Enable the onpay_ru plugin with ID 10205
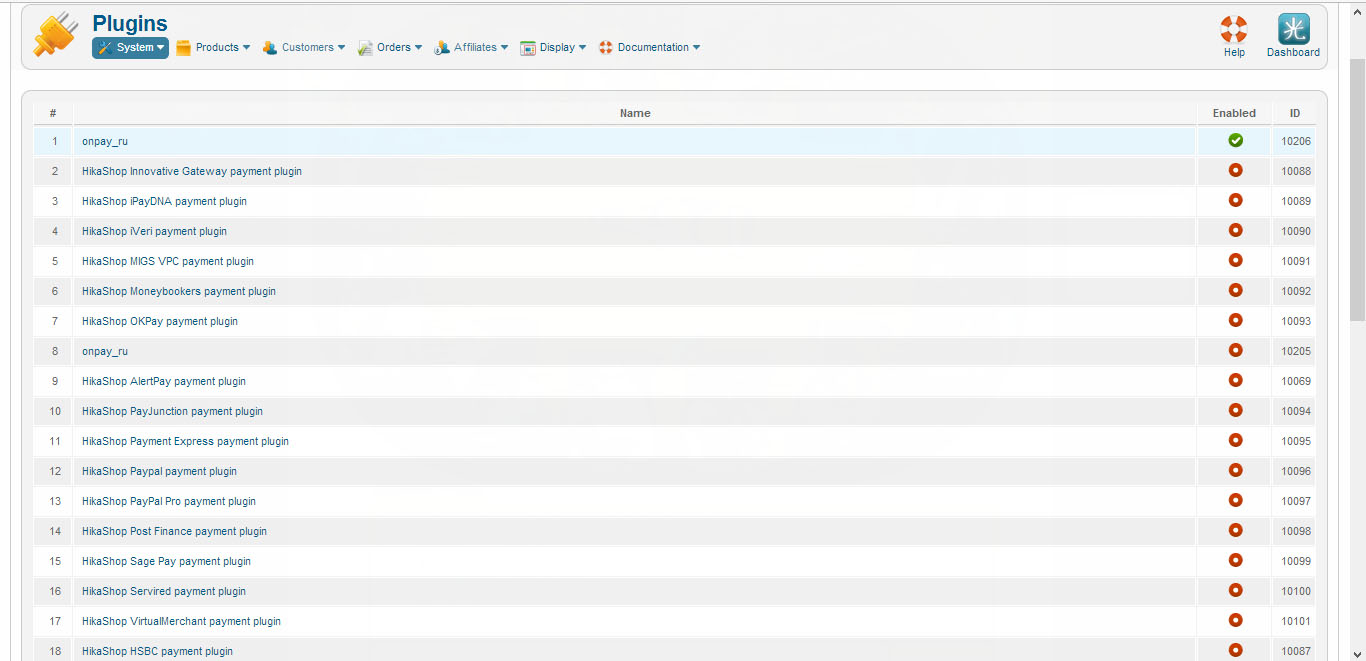The image size is (1366, 661). (x=1235, y=350)
